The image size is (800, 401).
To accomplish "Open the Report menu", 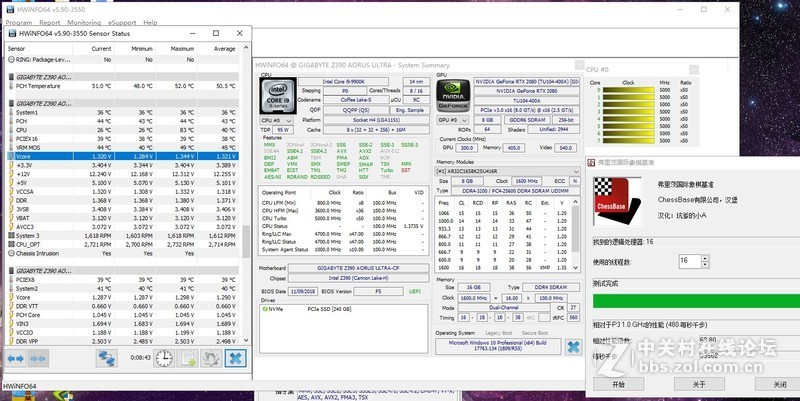I will coord(49,22).
